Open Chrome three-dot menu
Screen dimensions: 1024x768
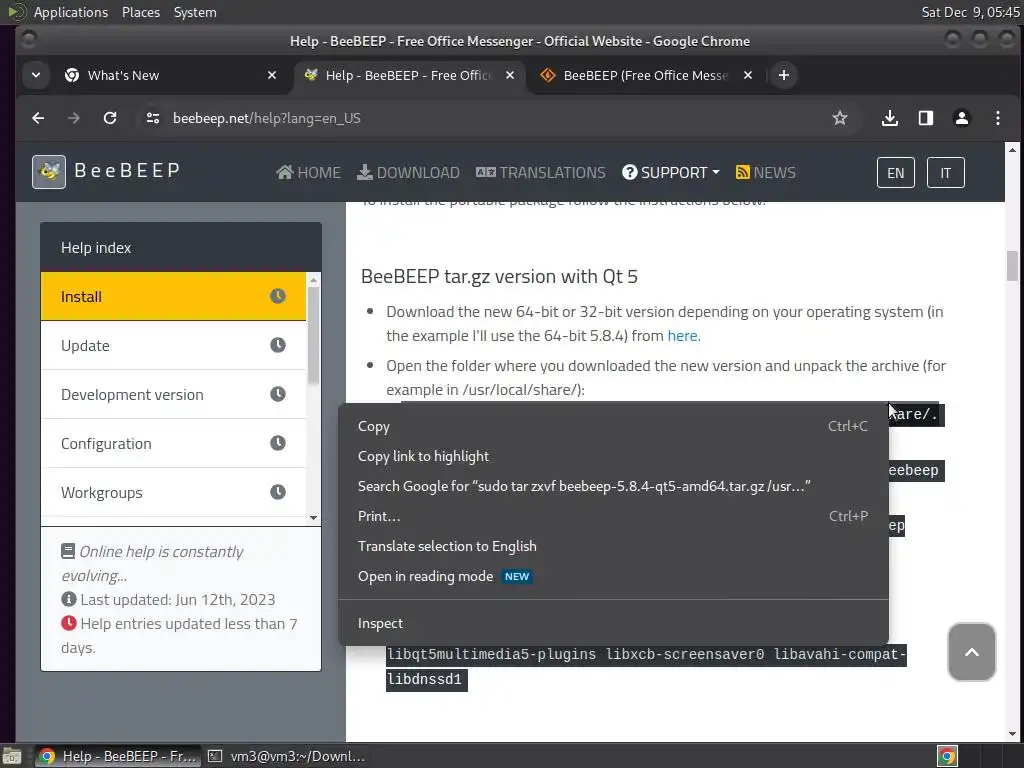997,118
